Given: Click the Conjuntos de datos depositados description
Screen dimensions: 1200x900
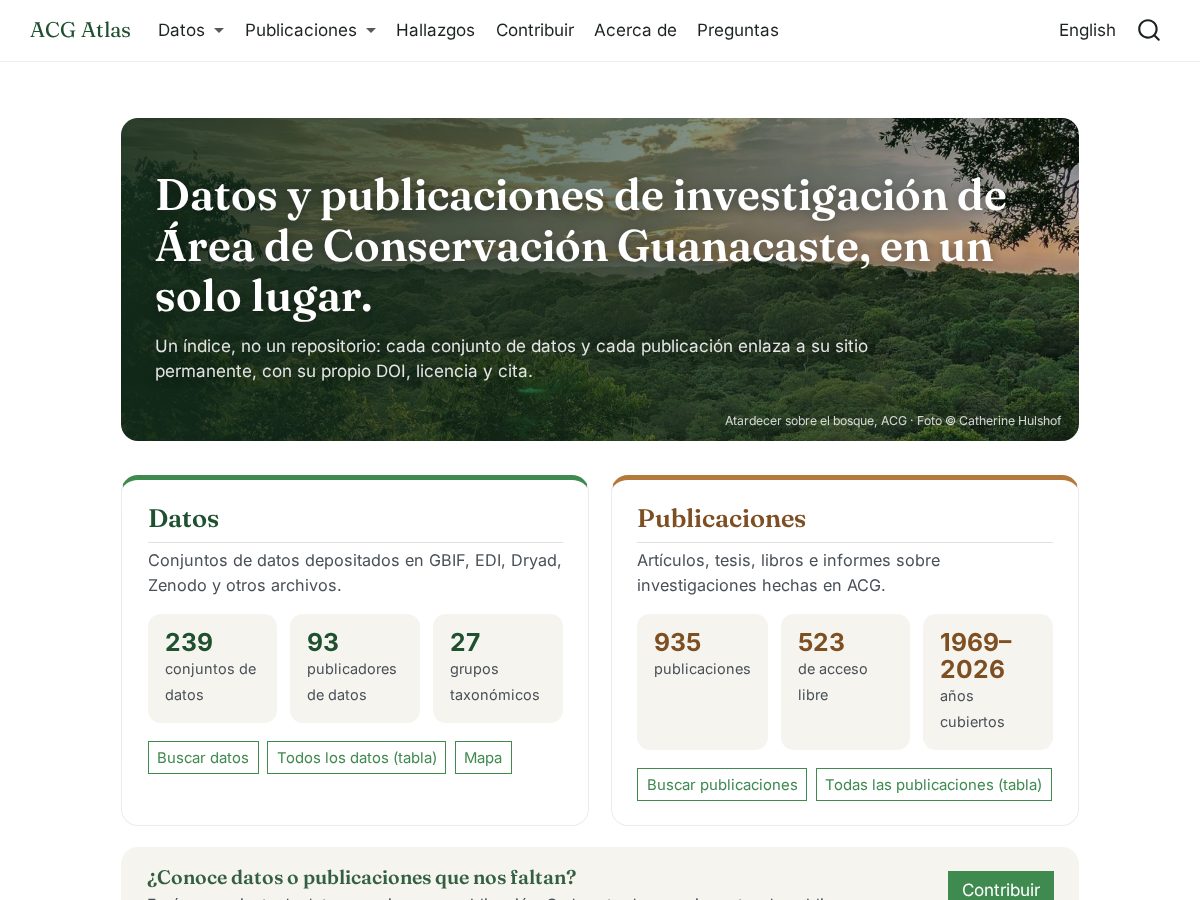Looking at the screenshot, I should click(355, 573).
